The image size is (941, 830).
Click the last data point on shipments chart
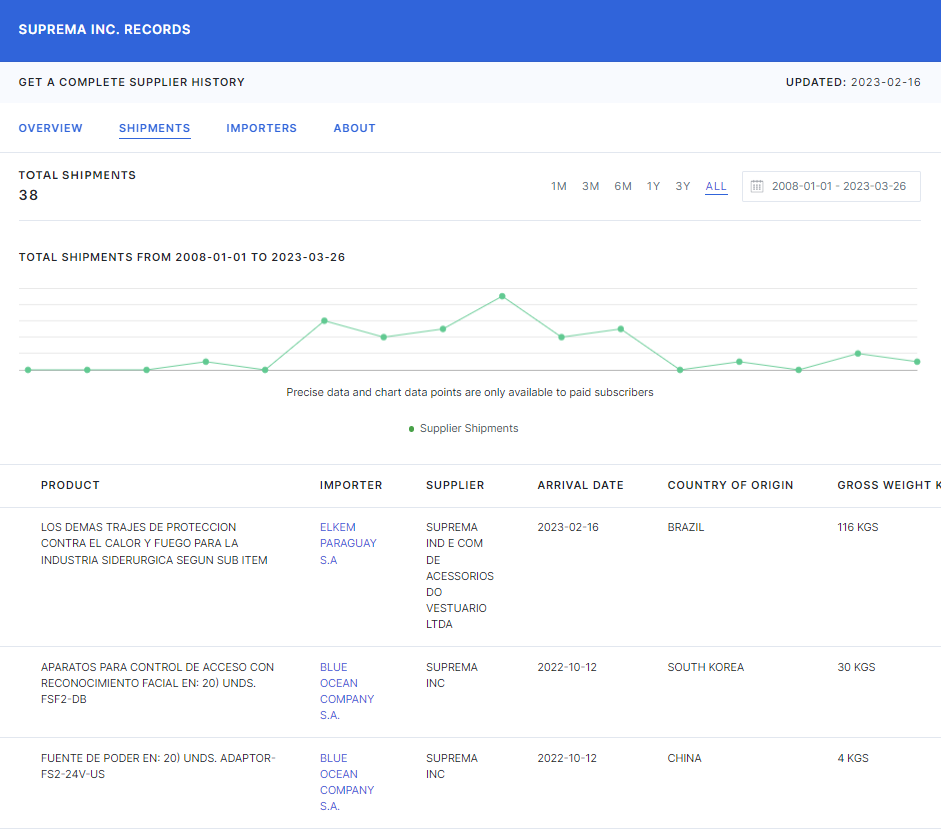pos(917,362)
